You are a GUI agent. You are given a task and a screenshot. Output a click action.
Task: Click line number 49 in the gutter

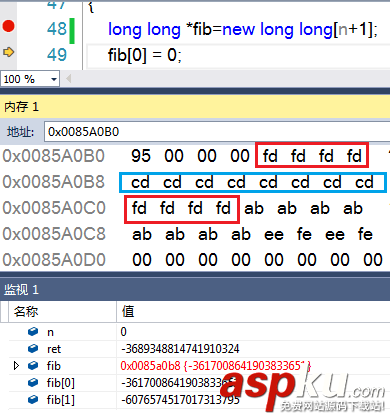click(57, 55)
